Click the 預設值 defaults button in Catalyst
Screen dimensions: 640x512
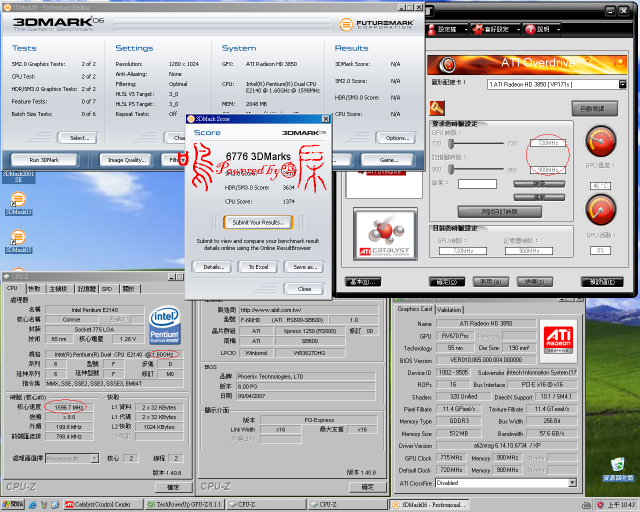pos(602,282)
